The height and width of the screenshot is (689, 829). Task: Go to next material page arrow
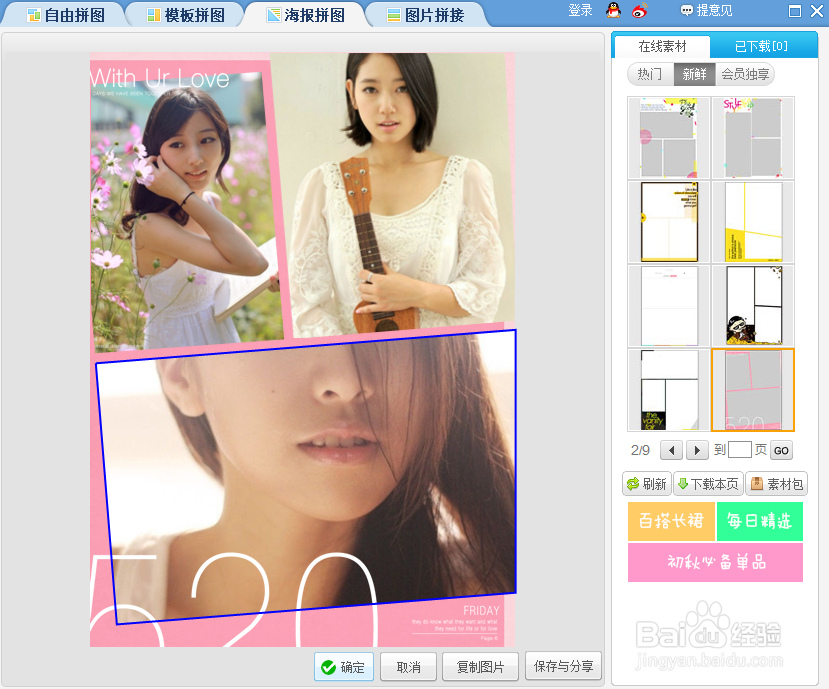point(697,451)
